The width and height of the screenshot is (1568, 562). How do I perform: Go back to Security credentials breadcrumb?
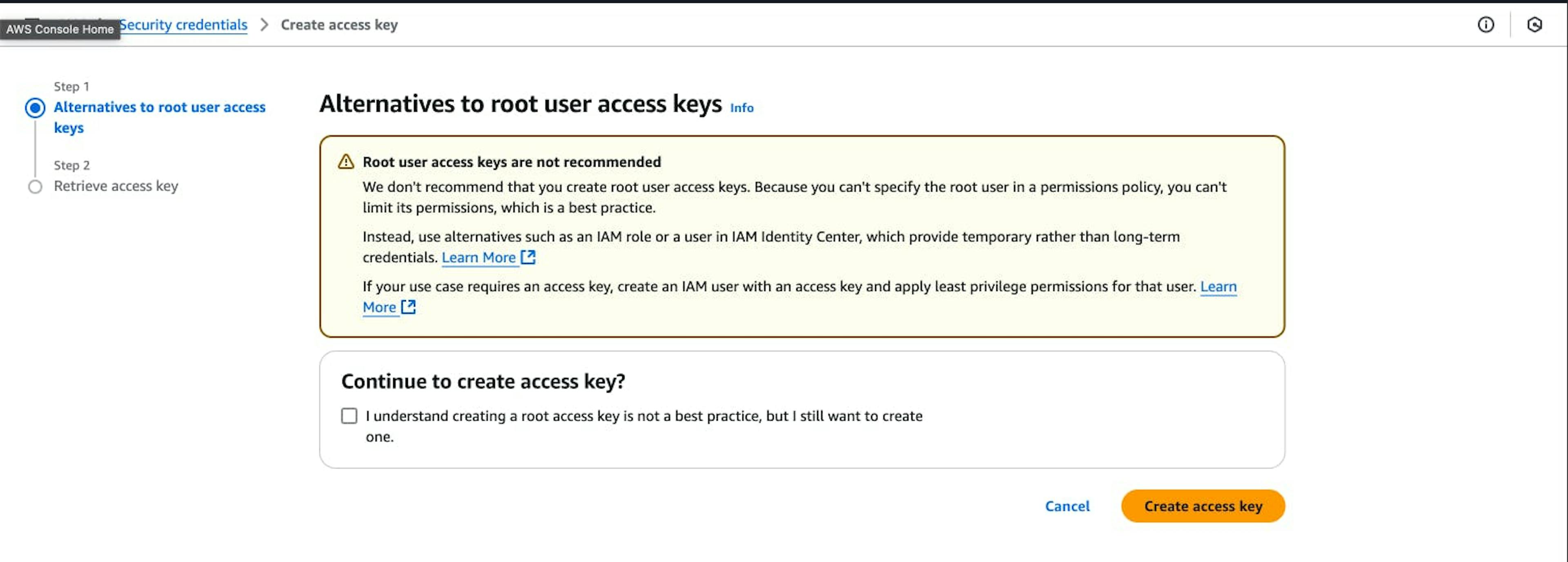[184, 25]
